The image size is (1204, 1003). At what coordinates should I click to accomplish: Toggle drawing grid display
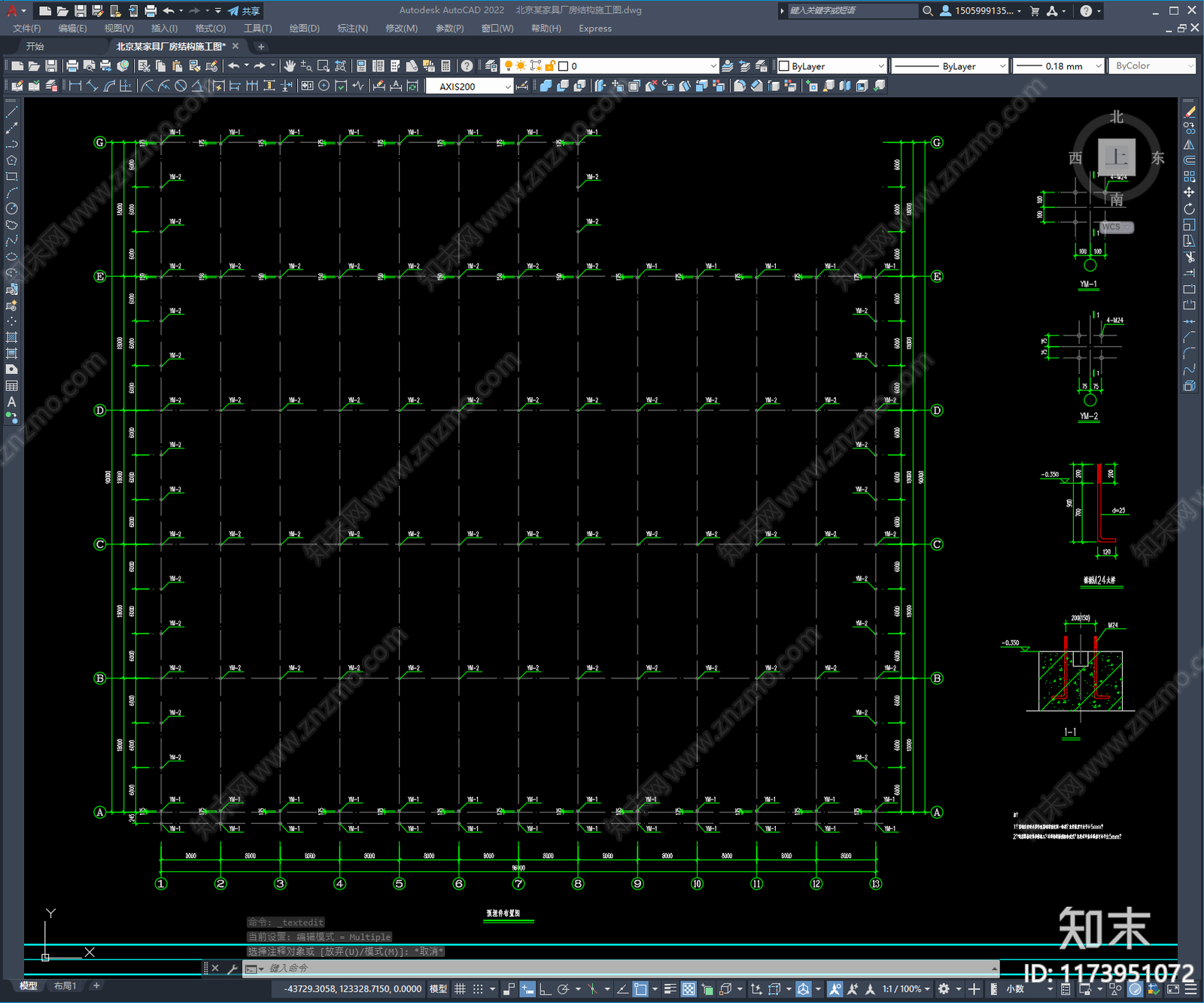point(460,989)
